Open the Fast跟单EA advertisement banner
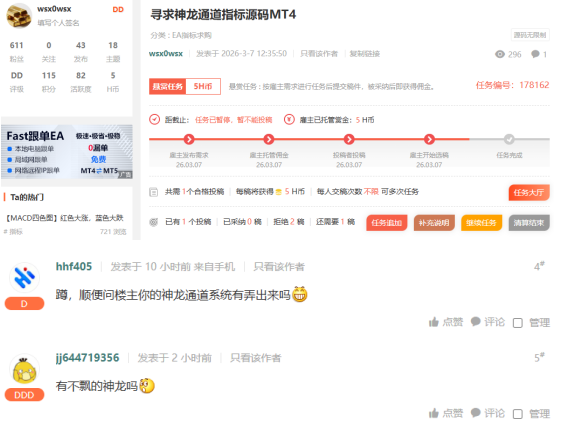This screenshot has width=567, height=430. 67,152
